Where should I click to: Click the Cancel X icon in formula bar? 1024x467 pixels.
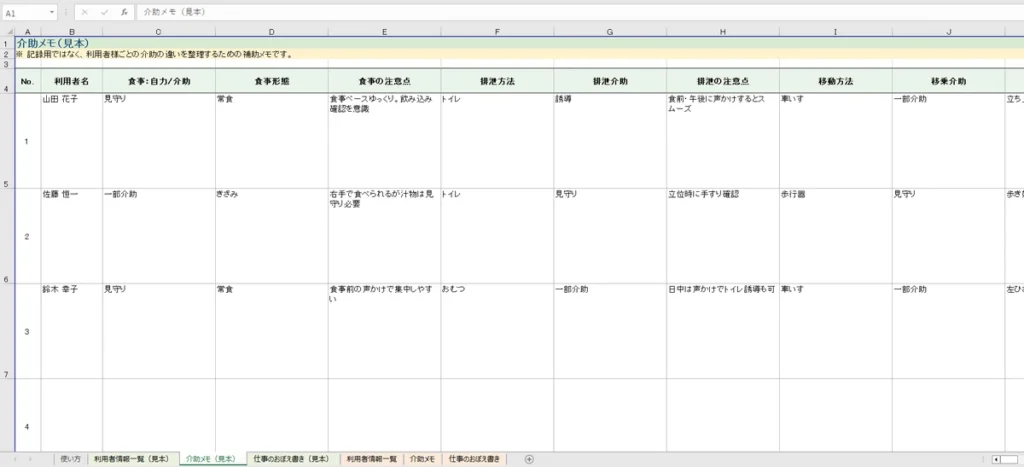[86, 13]
